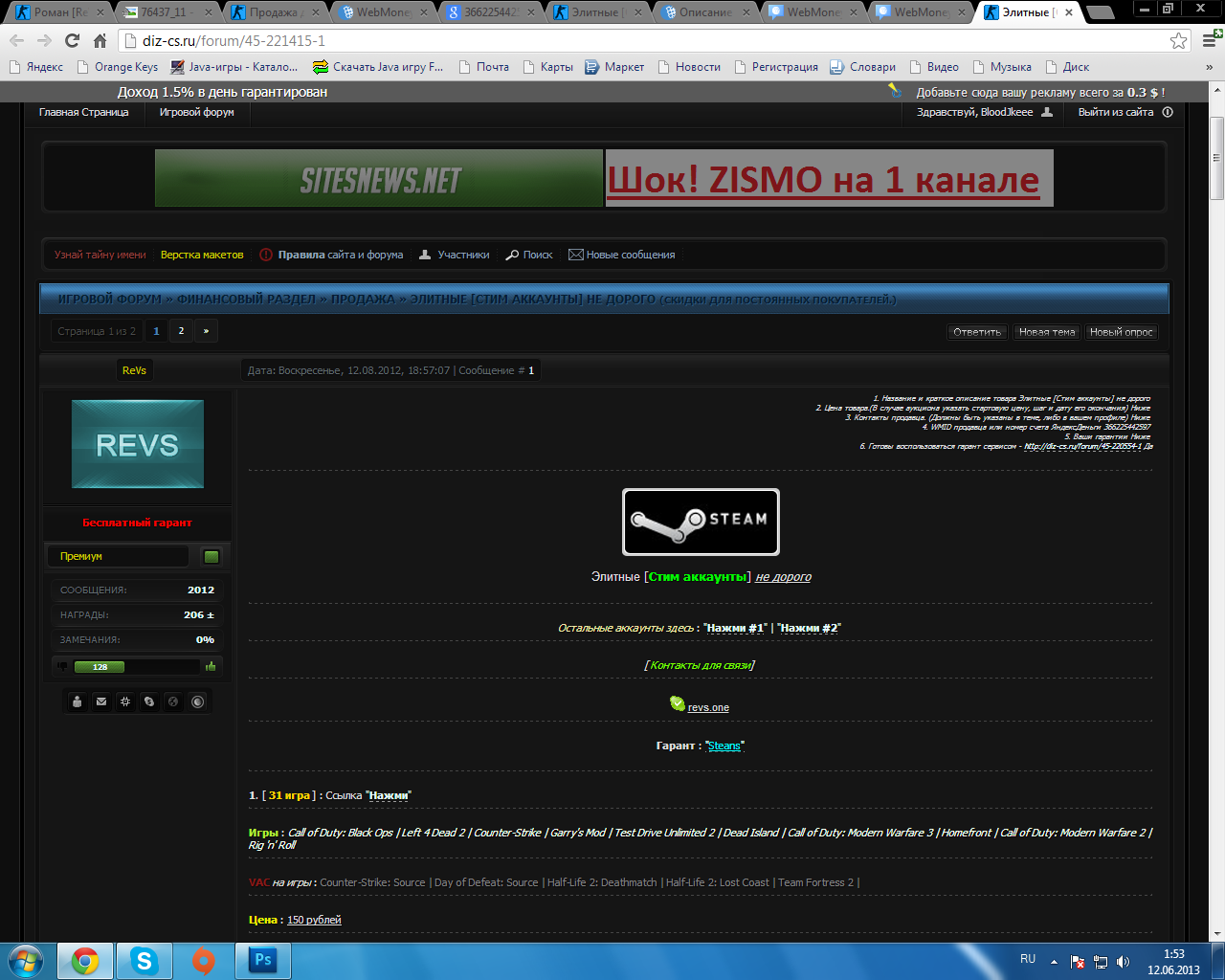Open ReVs user profile icon
The image size is (1225, 980).
78,702
